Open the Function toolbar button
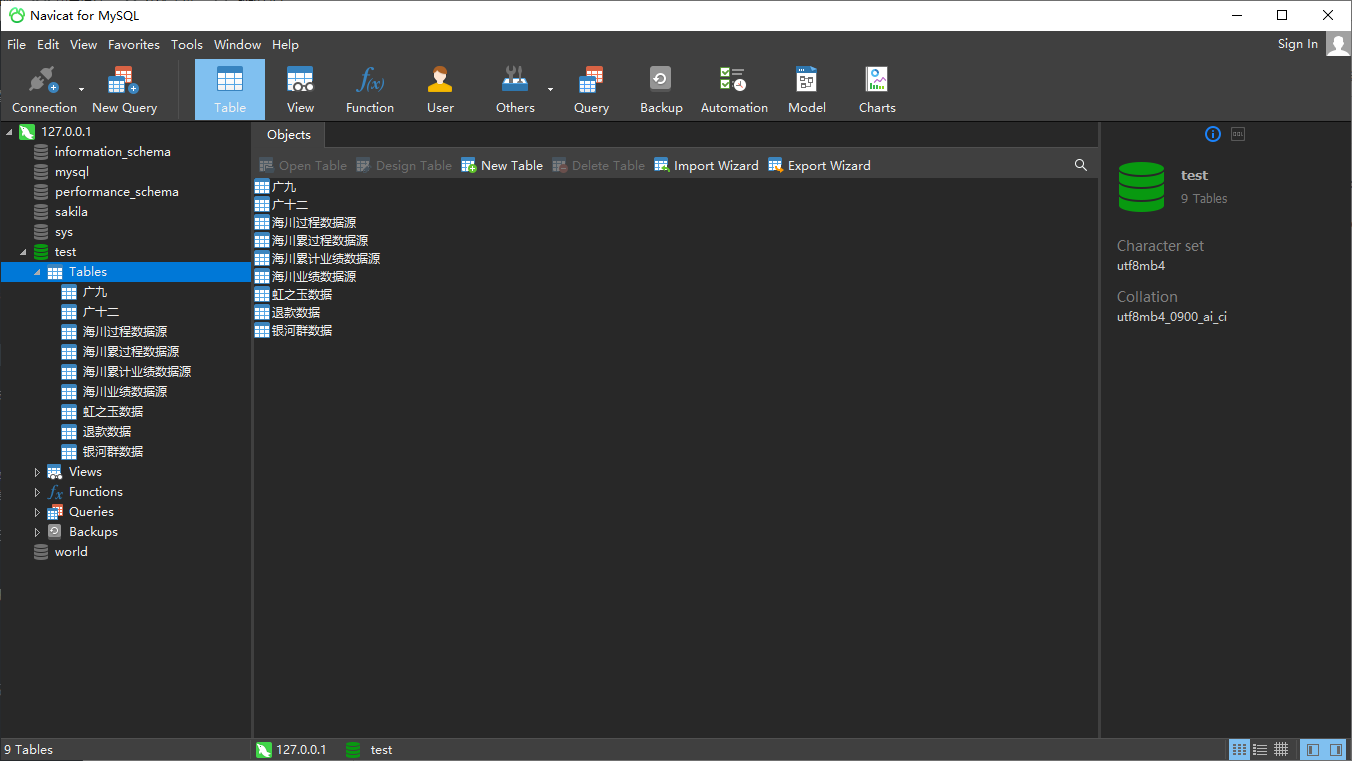 click(x=370, y=90)
